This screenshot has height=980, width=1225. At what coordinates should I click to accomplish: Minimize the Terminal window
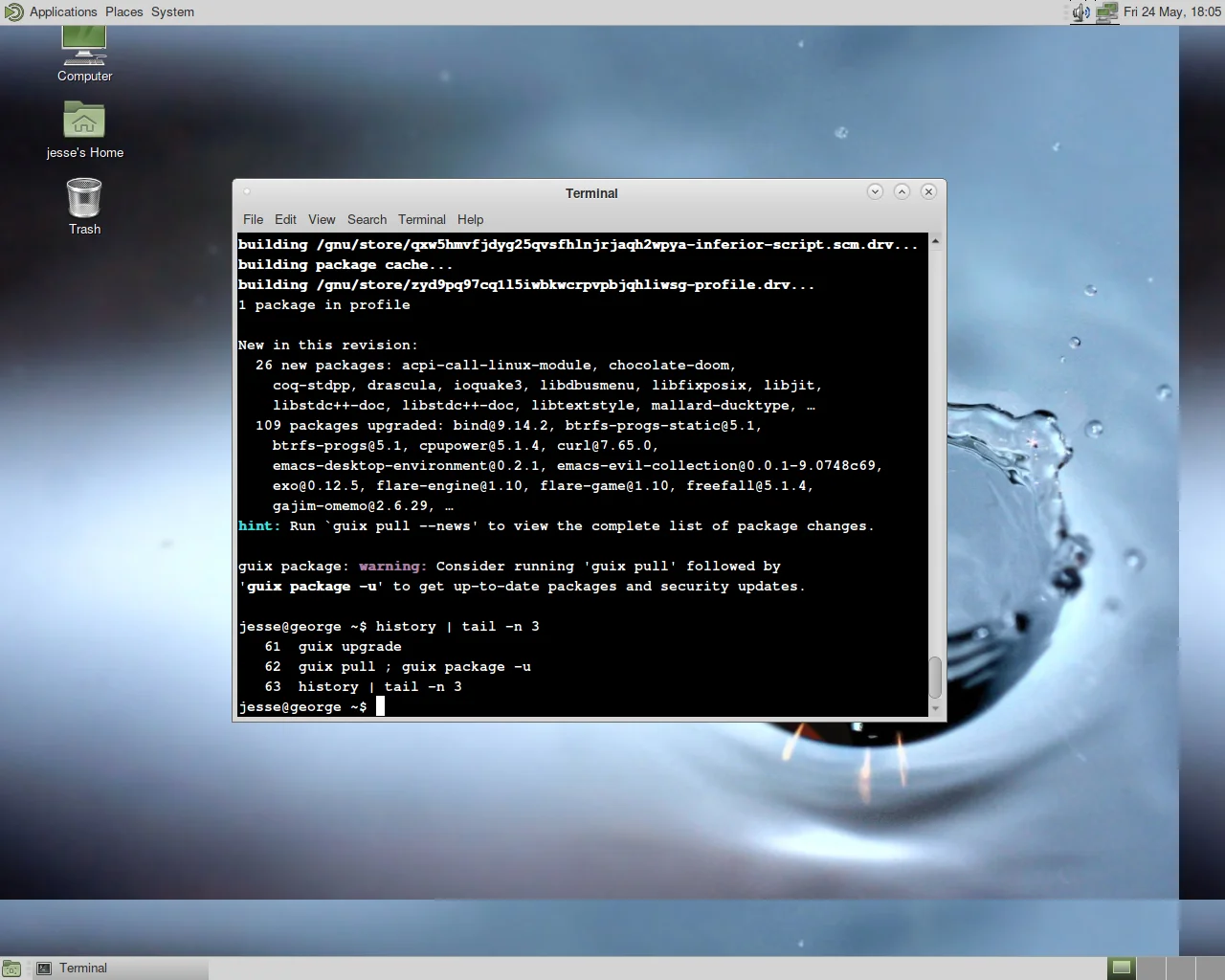875,191
